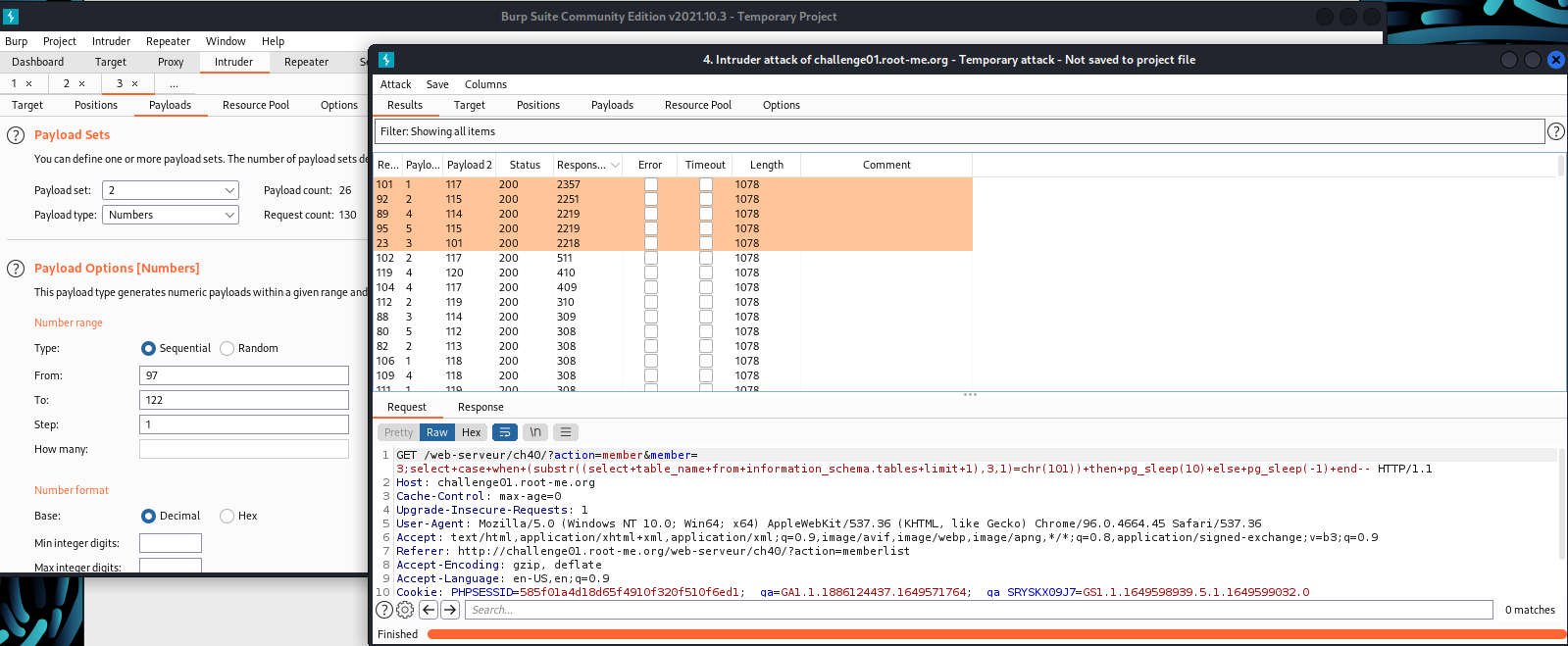Tick Error checkbox for request 102

[x=651, y=258]
